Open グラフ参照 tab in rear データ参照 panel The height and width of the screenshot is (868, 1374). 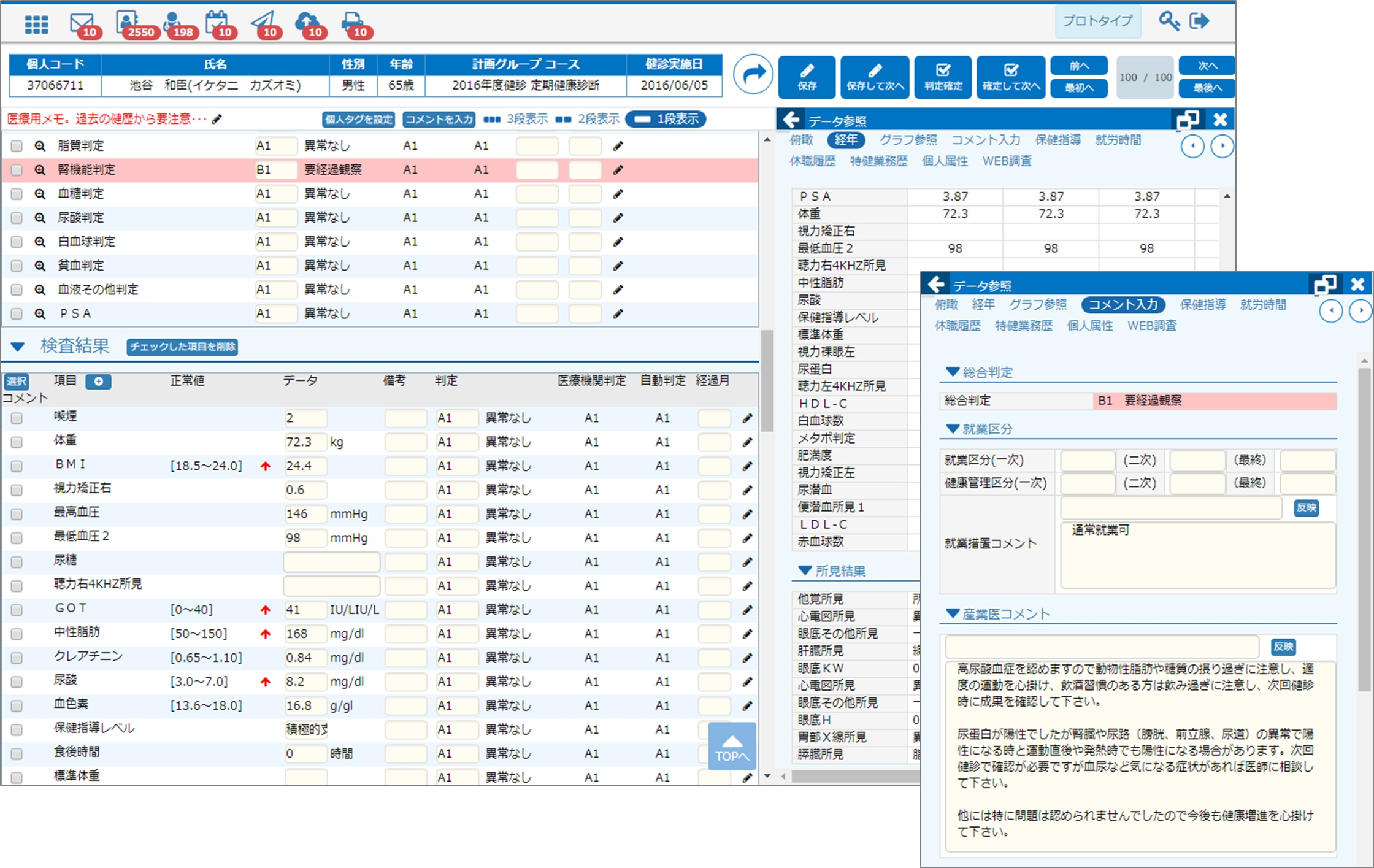point(908,140)
